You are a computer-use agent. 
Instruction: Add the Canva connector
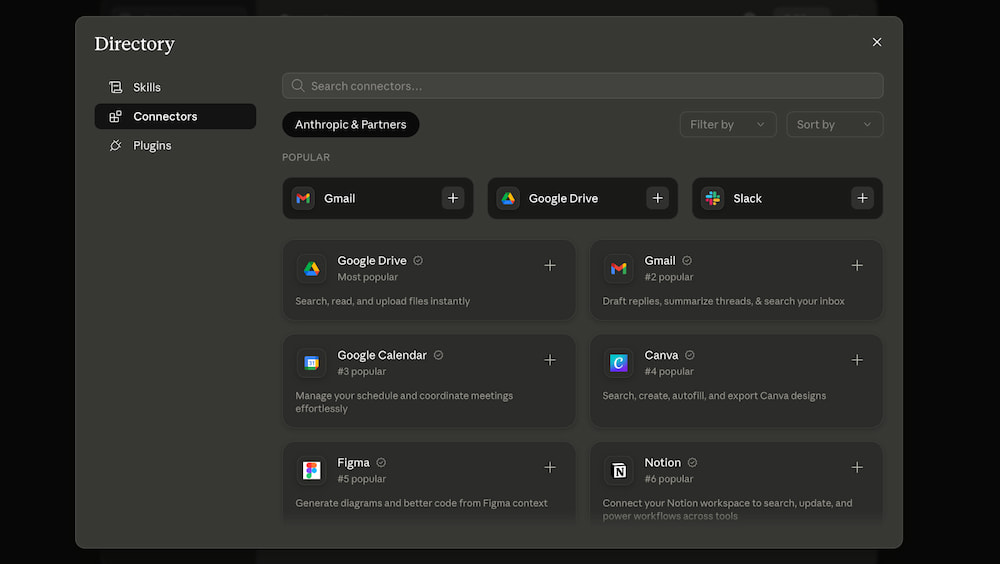[x=857, y=360]
